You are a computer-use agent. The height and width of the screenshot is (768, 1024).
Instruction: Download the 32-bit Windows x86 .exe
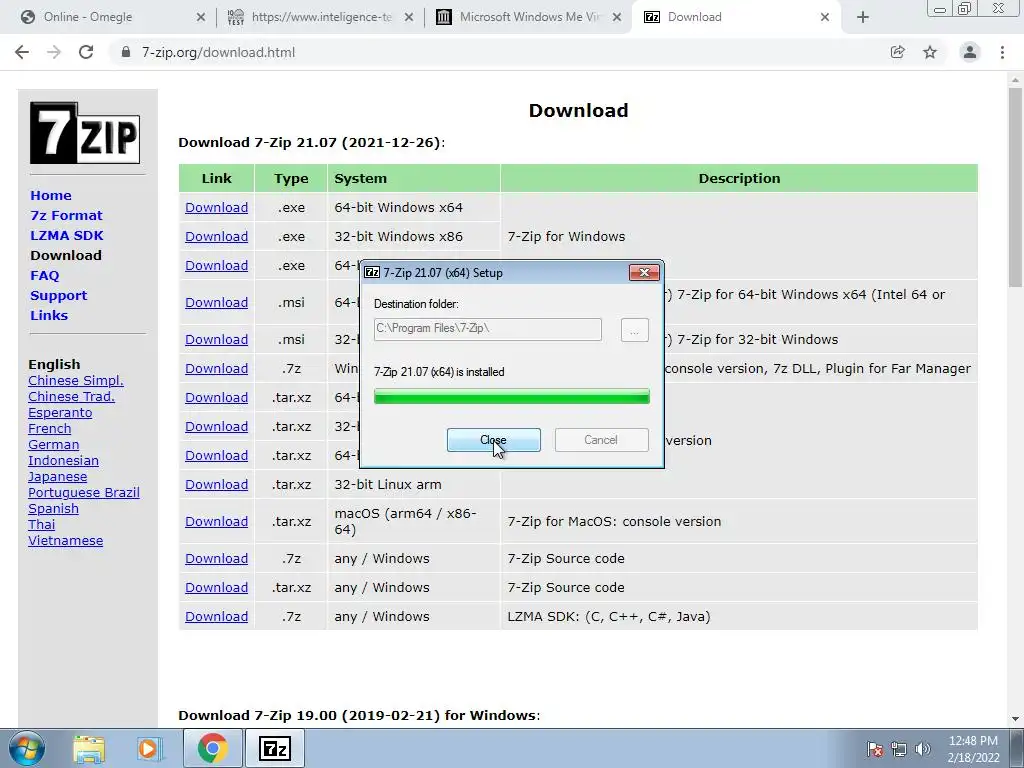216,236
